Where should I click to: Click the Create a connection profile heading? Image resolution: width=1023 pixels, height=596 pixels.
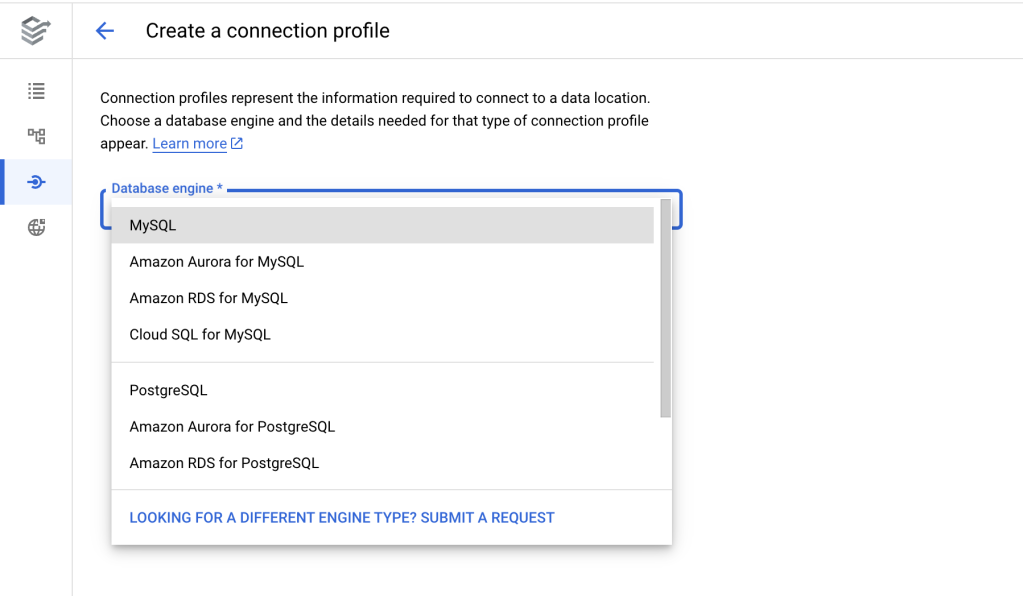pos(267,31)
